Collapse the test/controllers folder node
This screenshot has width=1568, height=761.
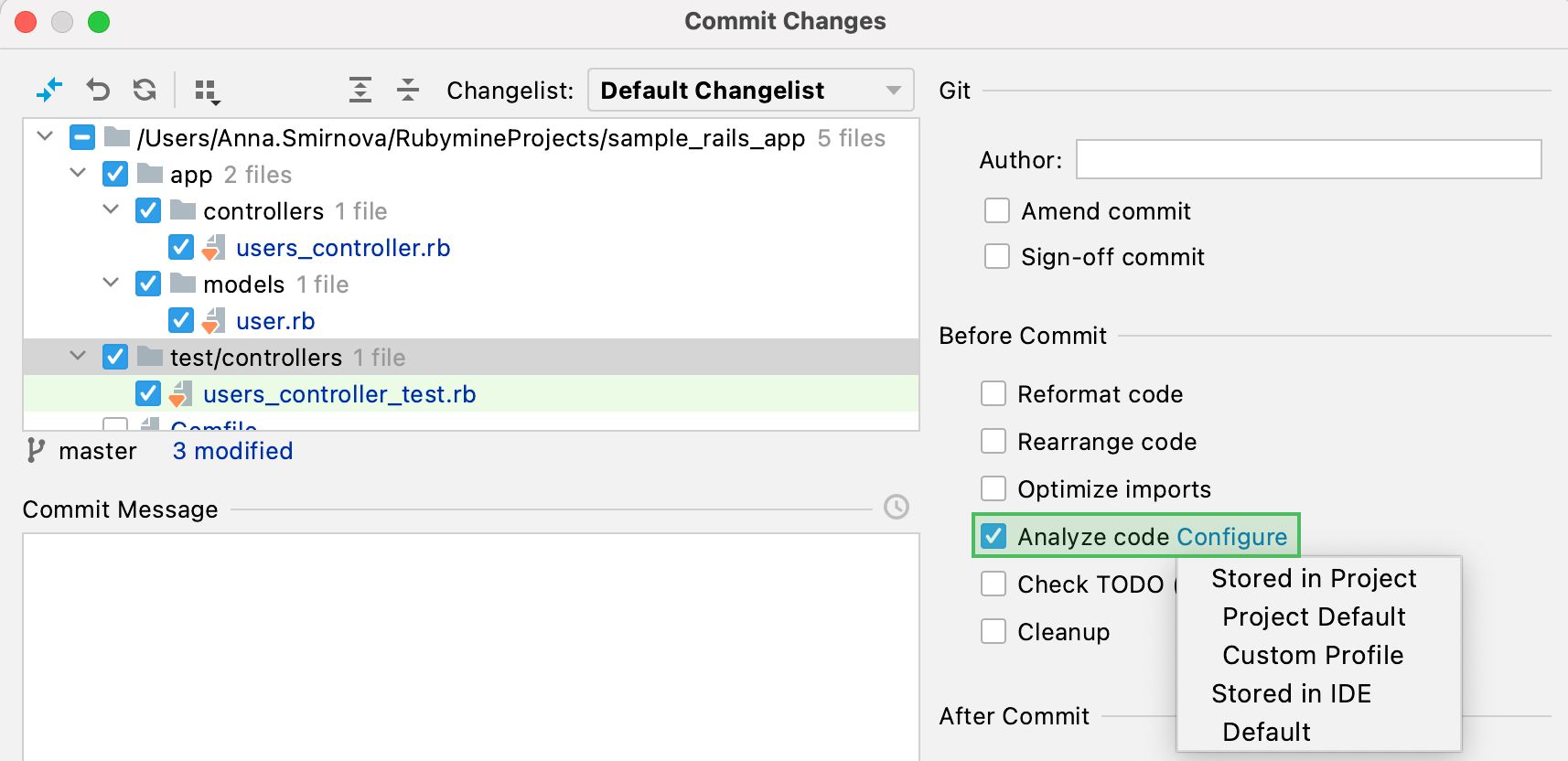78,356
